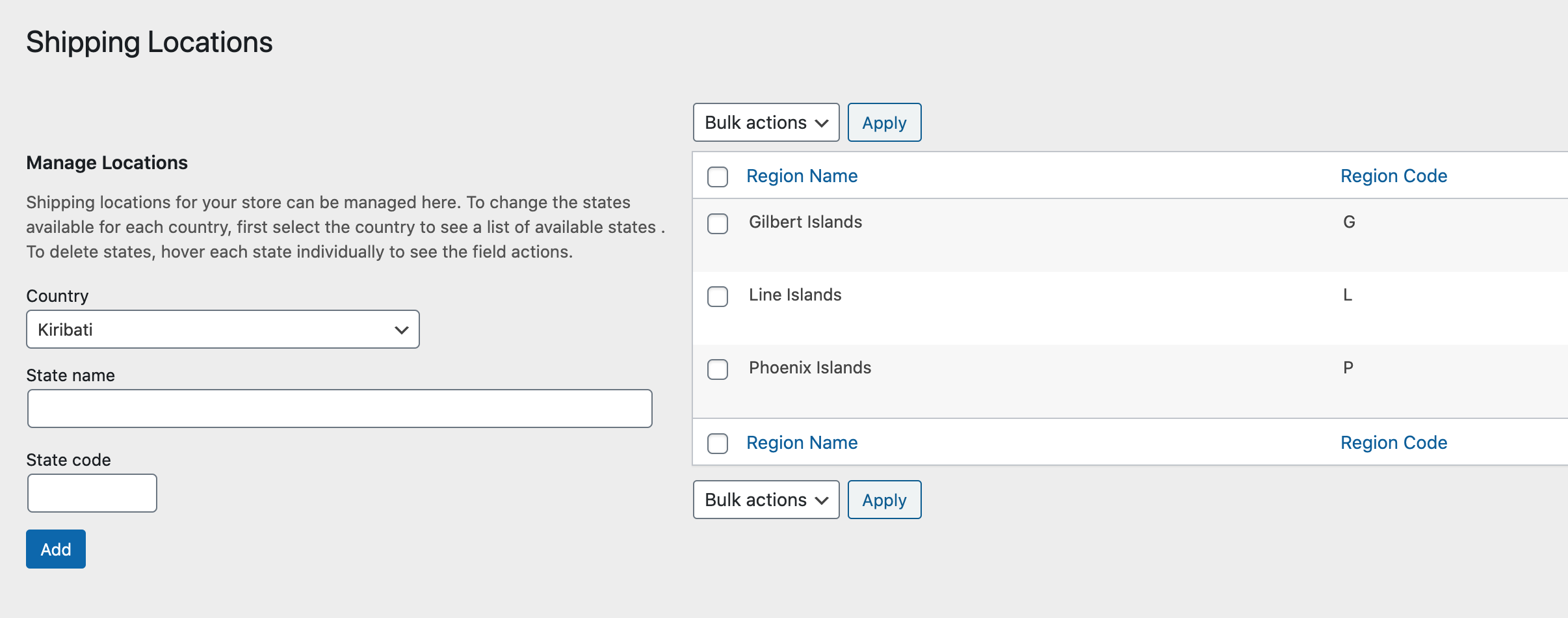Check the Gilbert Islands checkbox

[717, 224]
